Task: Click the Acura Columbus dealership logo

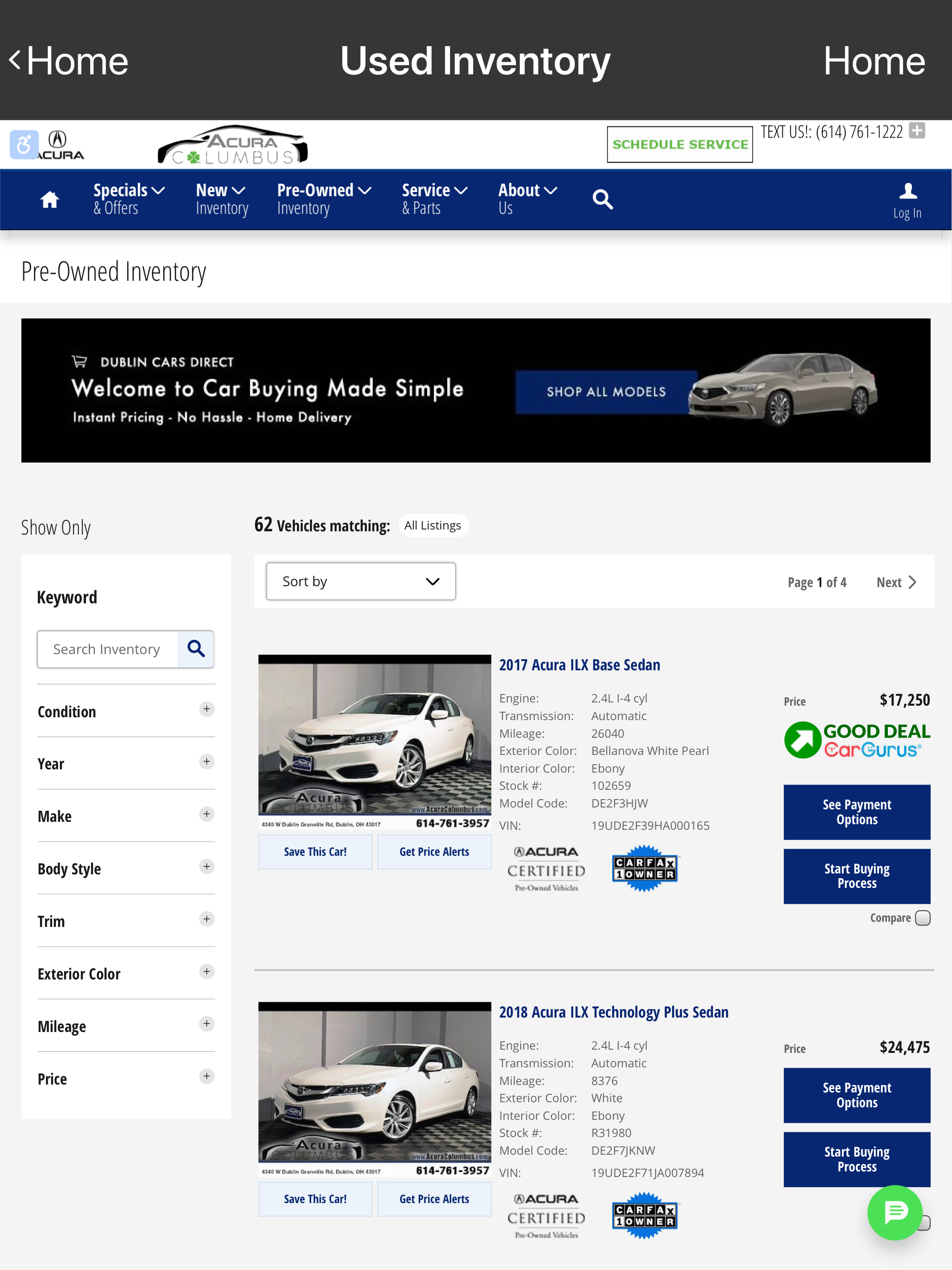Action: pyautogui.click(x=232, y=145)
